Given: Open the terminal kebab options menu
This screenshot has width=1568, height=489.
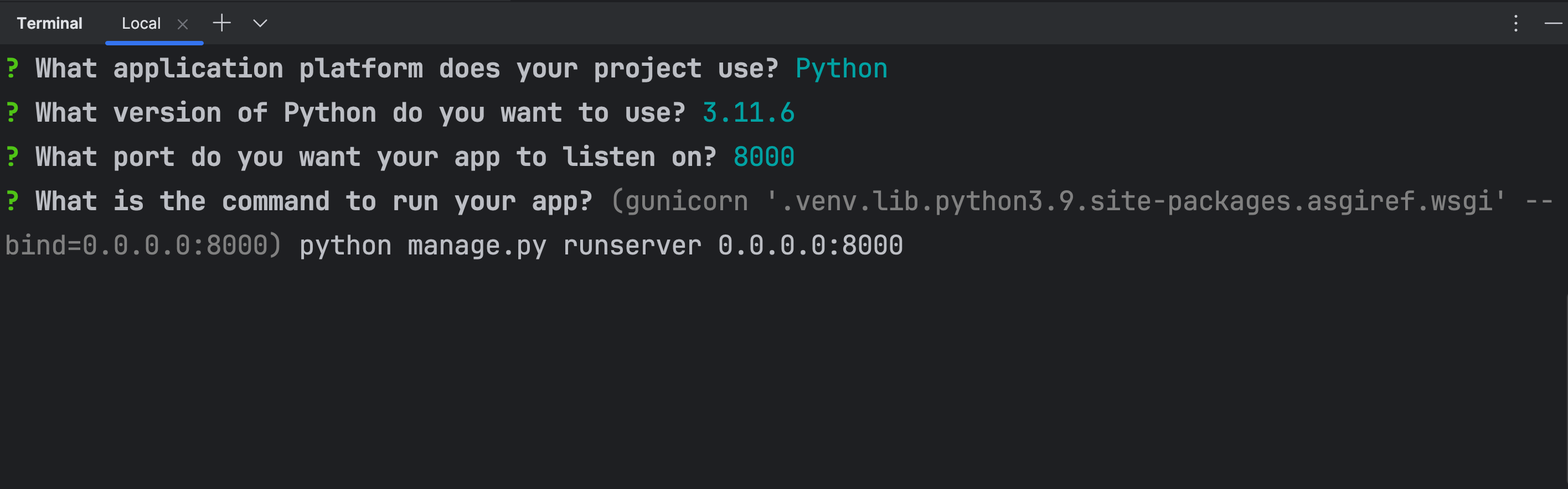Looking at the screenshot, I should click(x=1515, y=23).
